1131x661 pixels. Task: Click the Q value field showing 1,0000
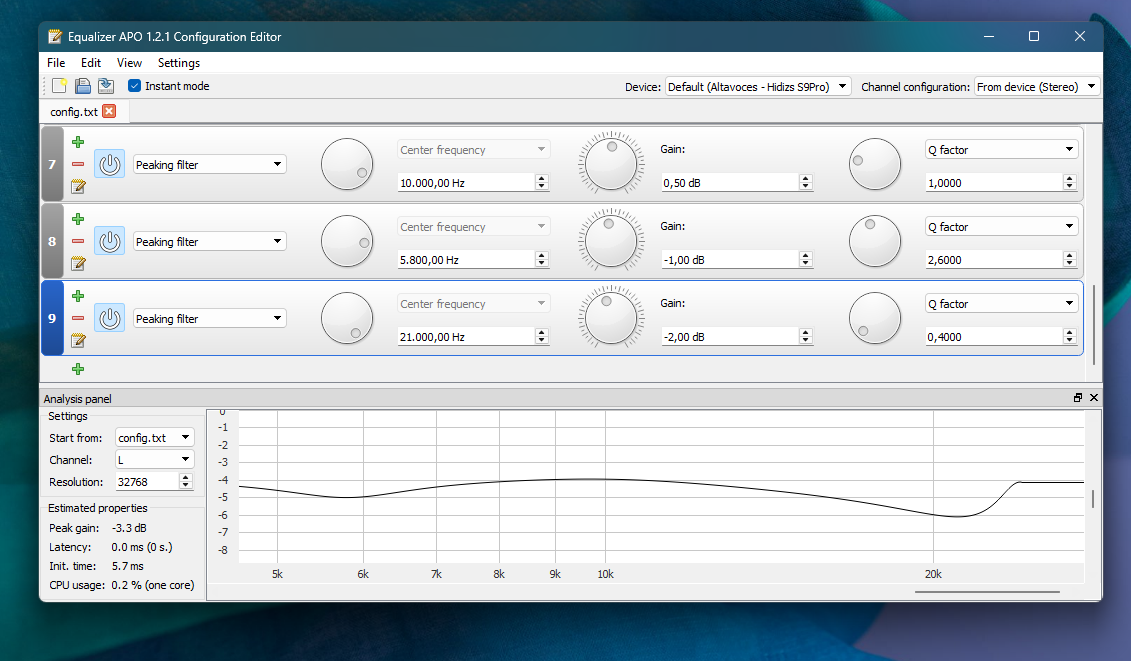pyautogui.click(x=994, y=183)
